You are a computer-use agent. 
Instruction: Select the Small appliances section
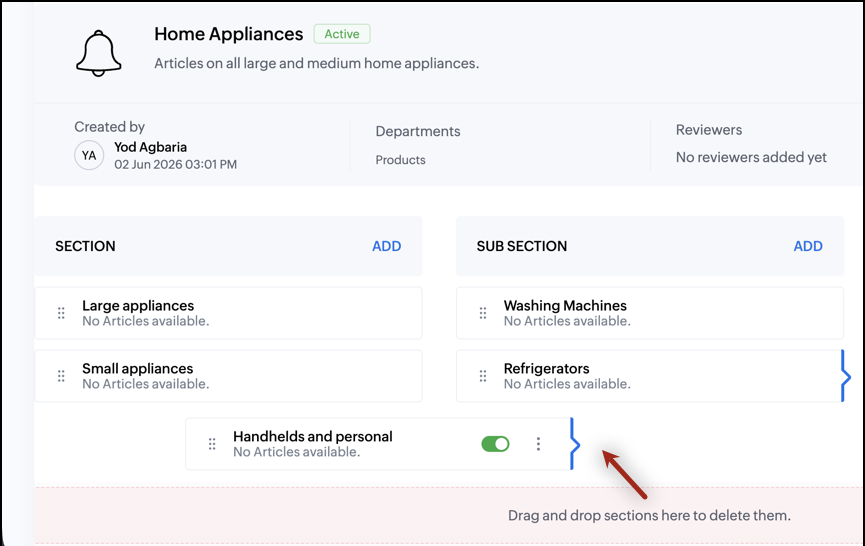pyautogui.click(x=228, y=376)
